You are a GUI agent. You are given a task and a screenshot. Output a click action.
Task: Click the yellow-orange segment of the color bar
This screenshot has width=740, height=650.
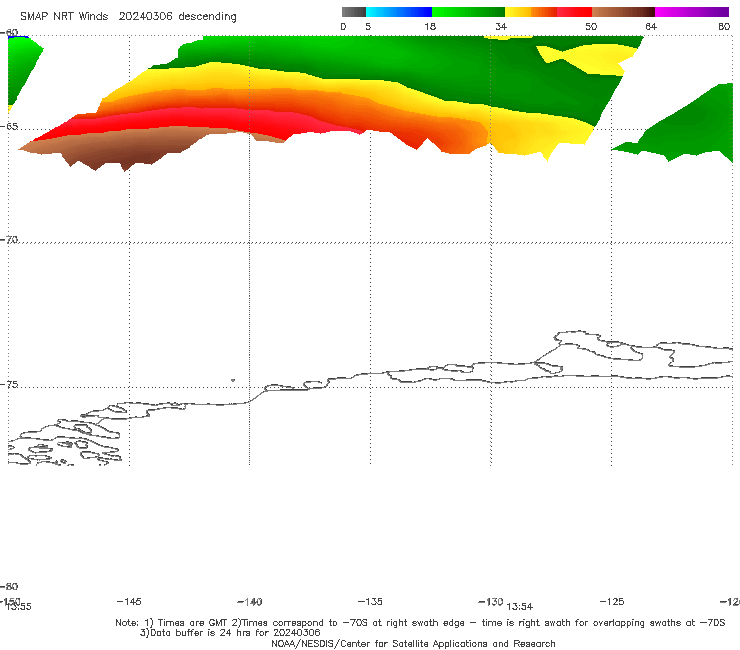tap(531, 12)
